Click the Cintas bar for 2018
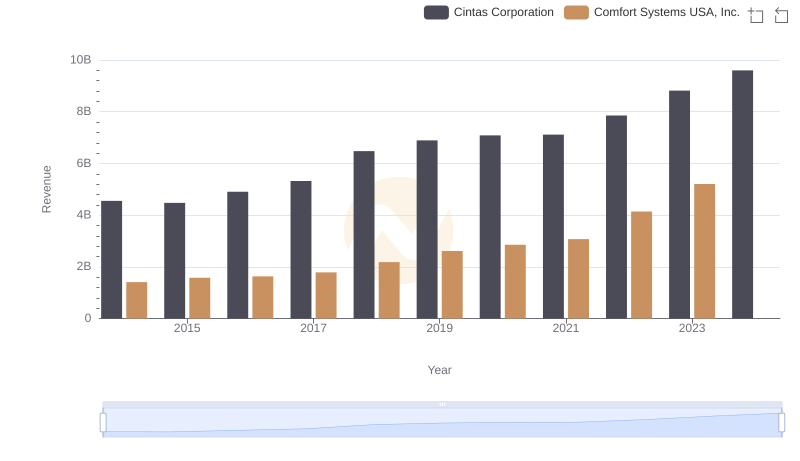This screenshot has height=461, width=800. 364,235
